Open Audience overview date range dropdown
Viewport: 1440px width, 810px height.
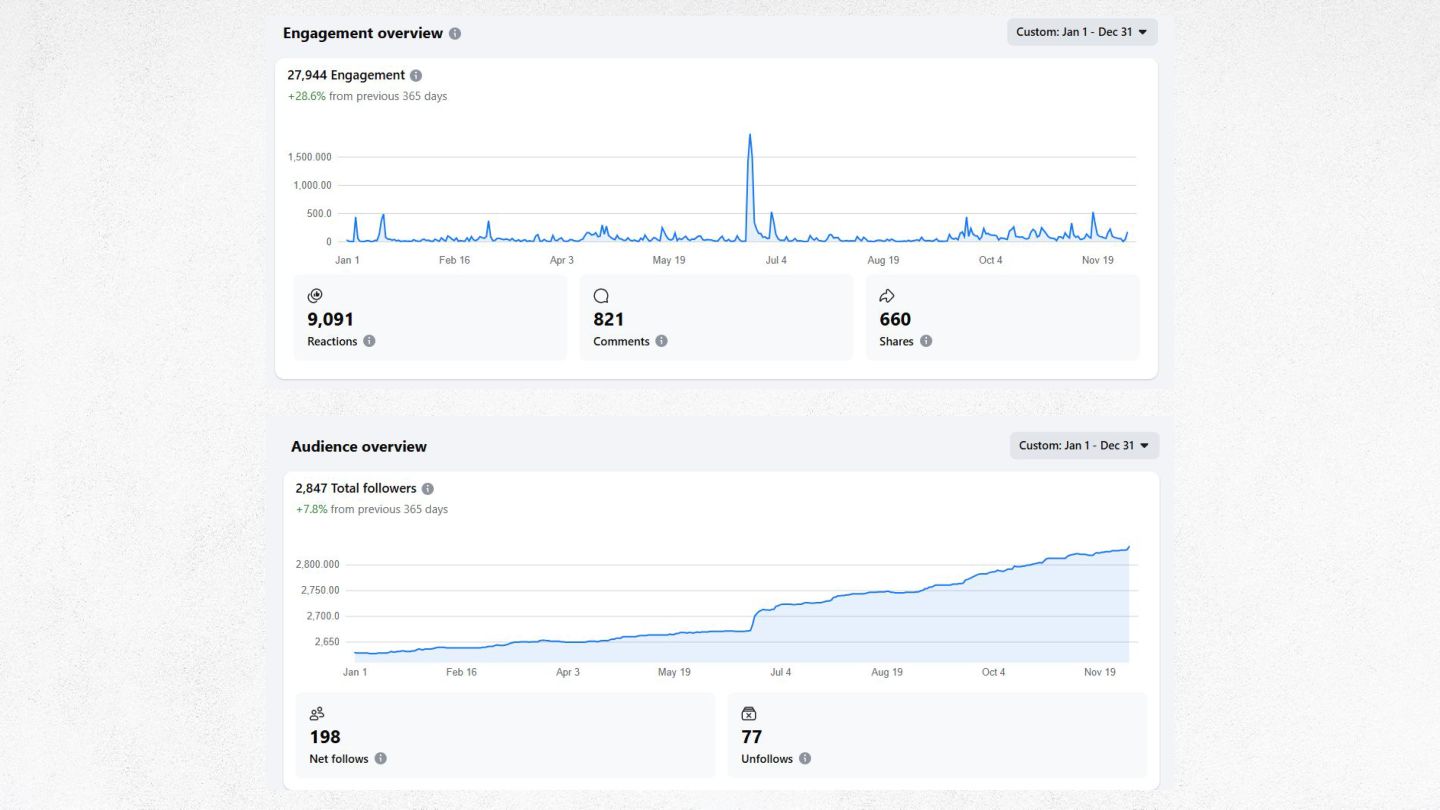(1084, 446)
